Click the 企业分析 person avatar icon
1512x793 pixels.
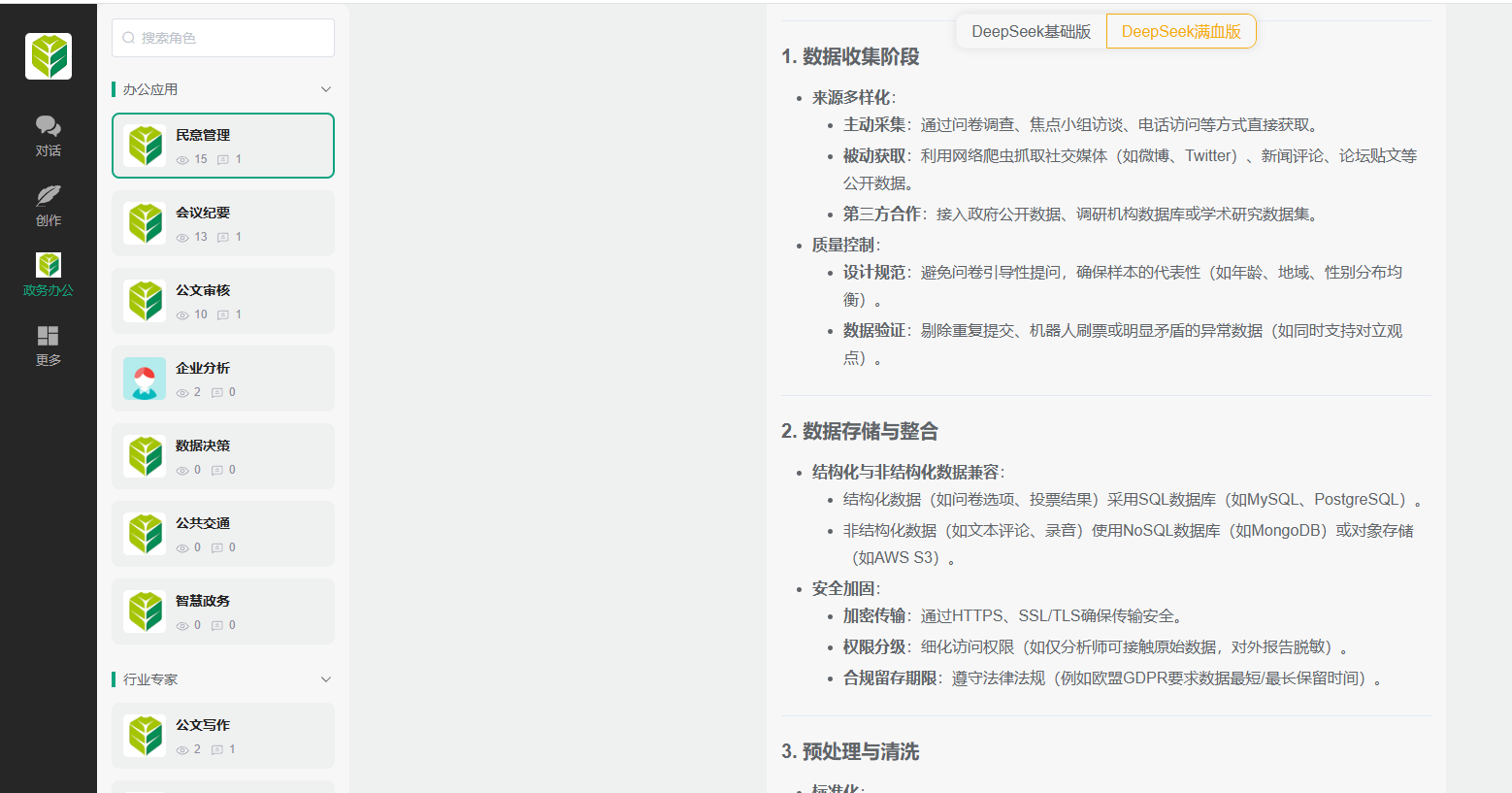(145, 379)
